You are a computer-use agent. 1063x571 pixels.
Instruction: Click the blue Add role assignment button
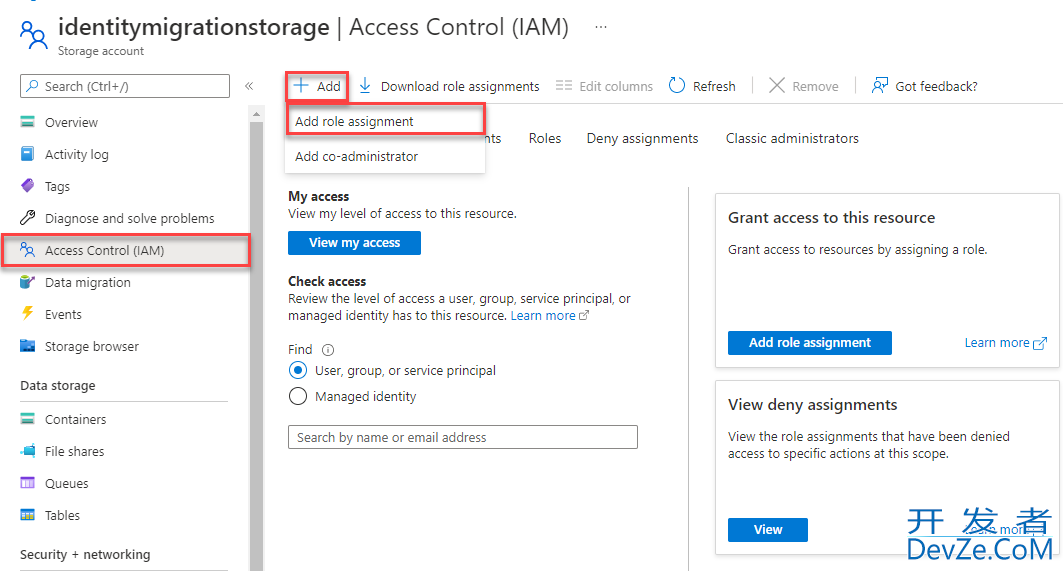(x=809, y=342)
